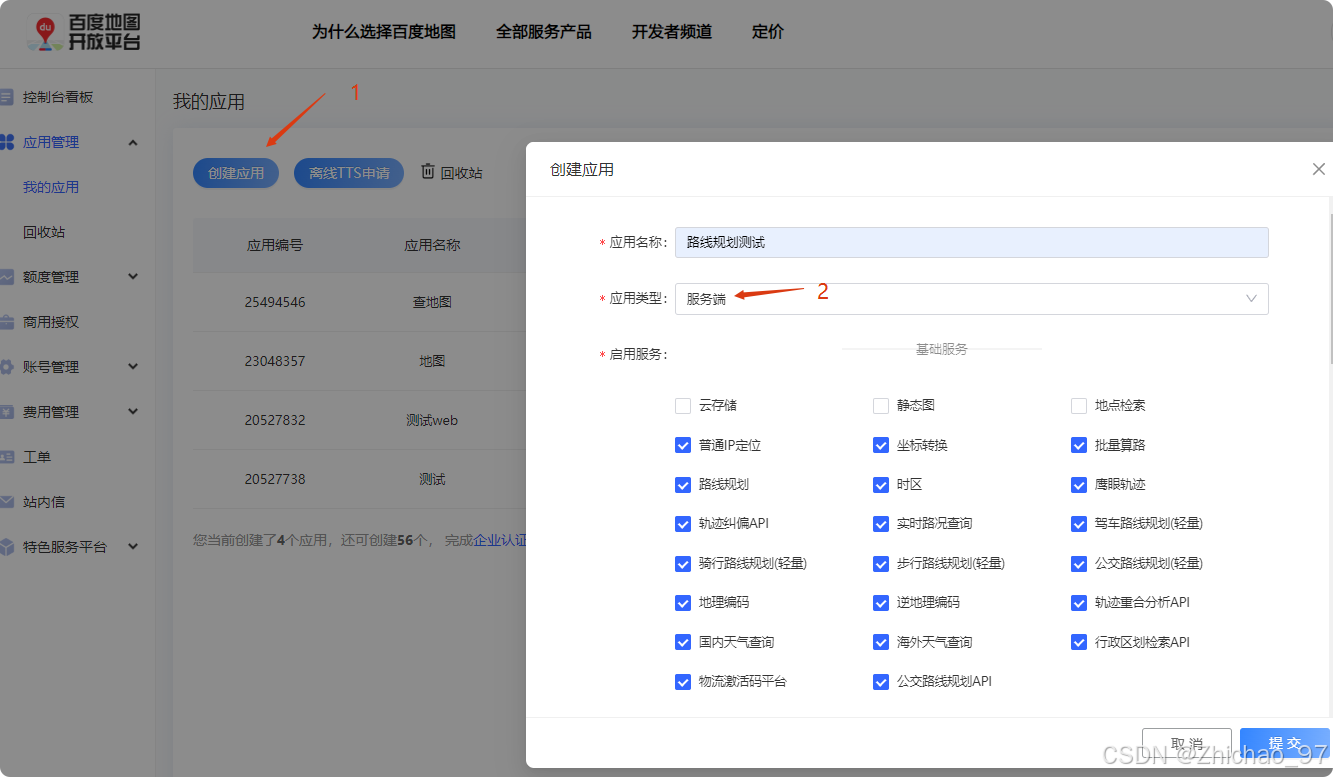Enable the 云存储 checkbox

click(x=683, y=406)
